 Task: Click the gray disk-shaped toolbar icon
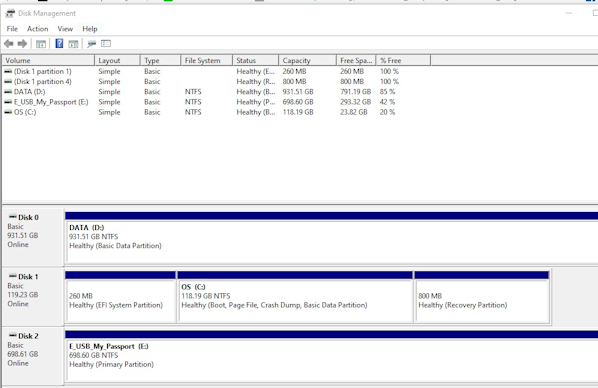pyautogui.click(x=92, y=44)
